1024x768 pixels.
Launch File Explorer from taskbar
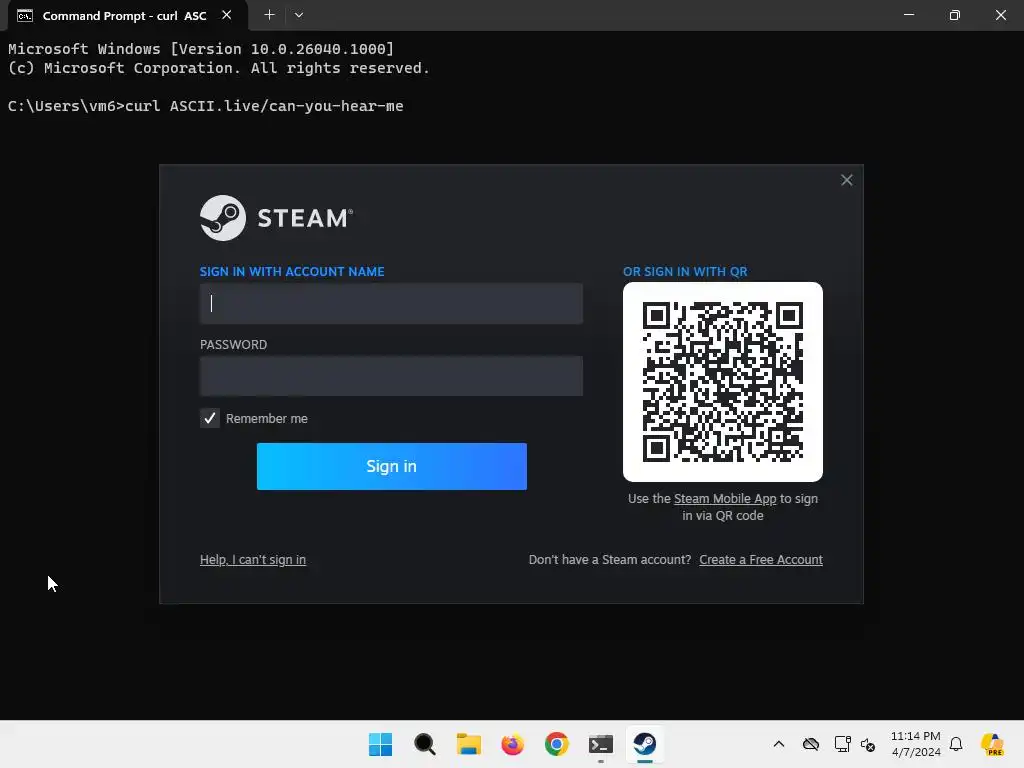tap(468, 744)
